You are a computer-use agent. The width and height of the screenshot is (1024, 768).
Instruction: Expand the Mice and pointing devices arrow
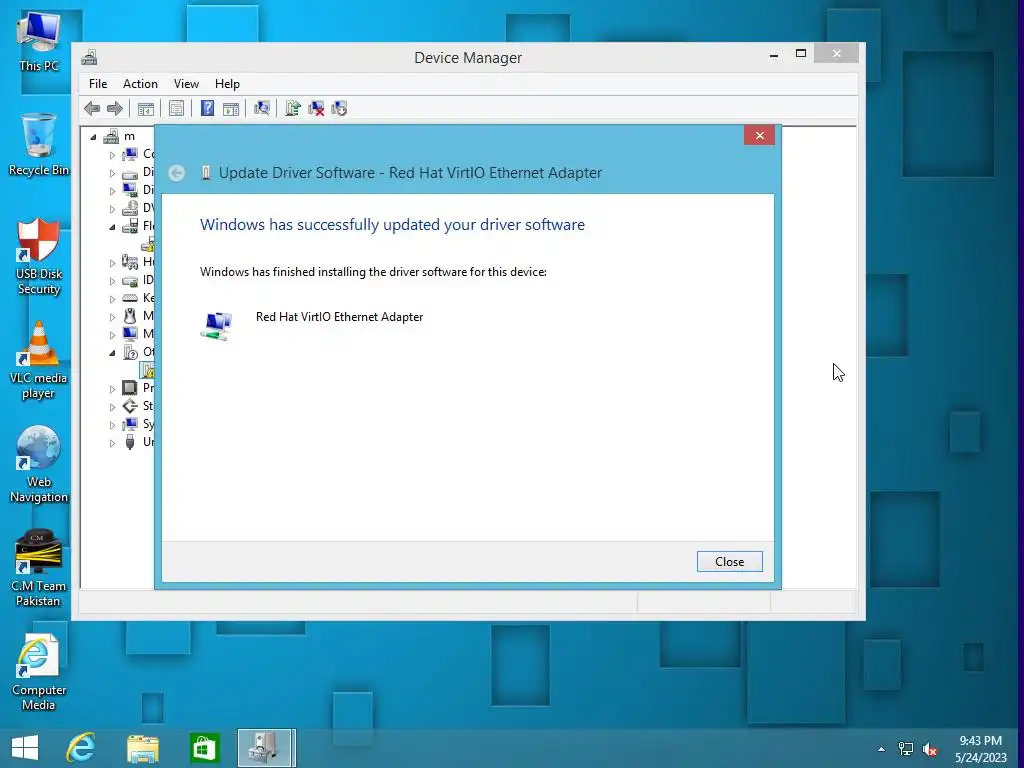112,317
